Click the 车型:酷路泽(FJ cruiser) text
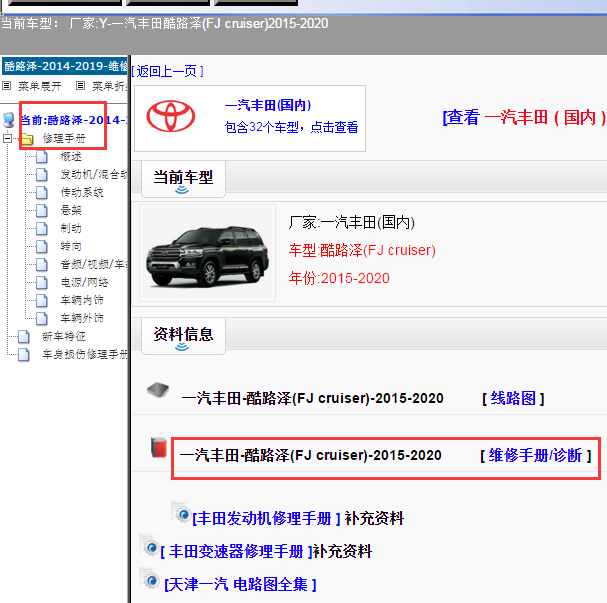This screenshot has width=607, height=603. coord(362,250)
